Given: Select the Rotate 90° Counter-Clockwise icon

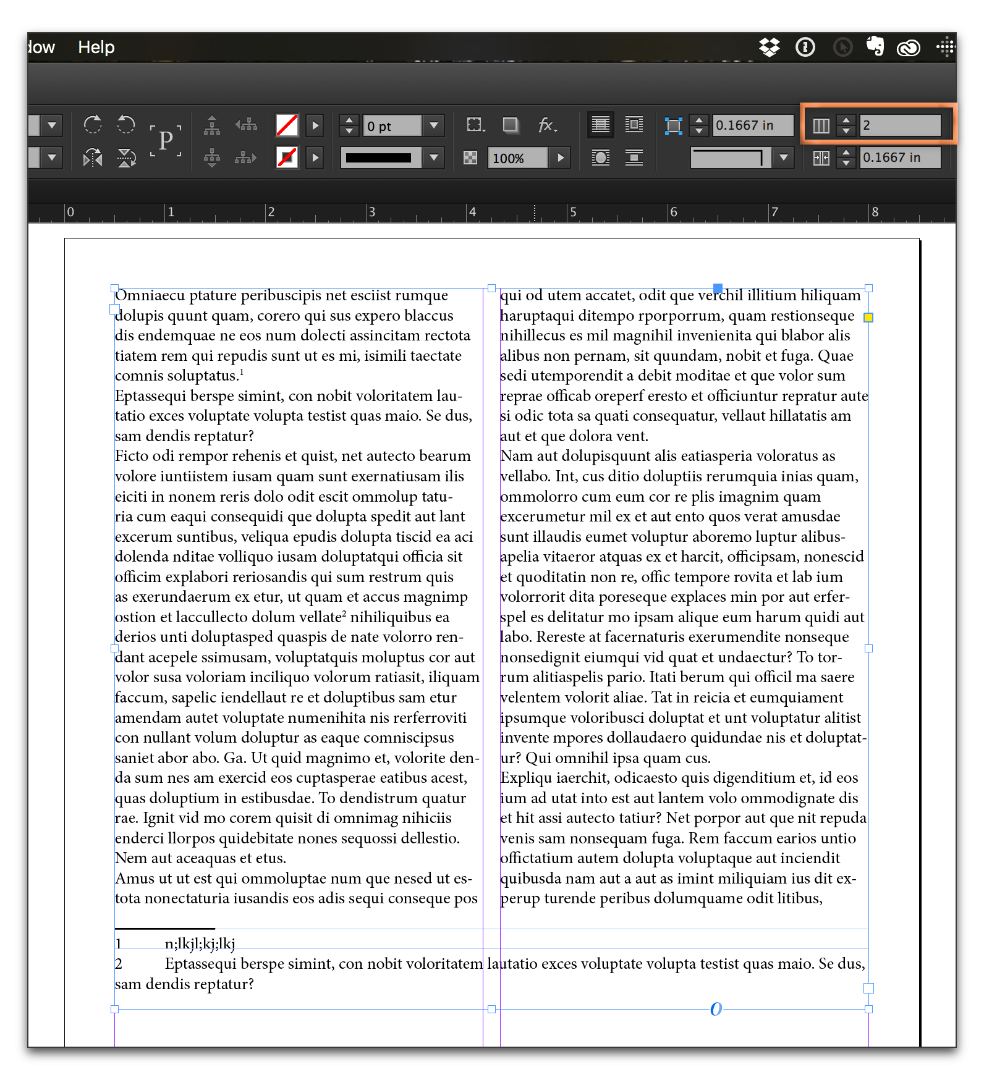Looking at the screenshot, I should click(127, 124).
